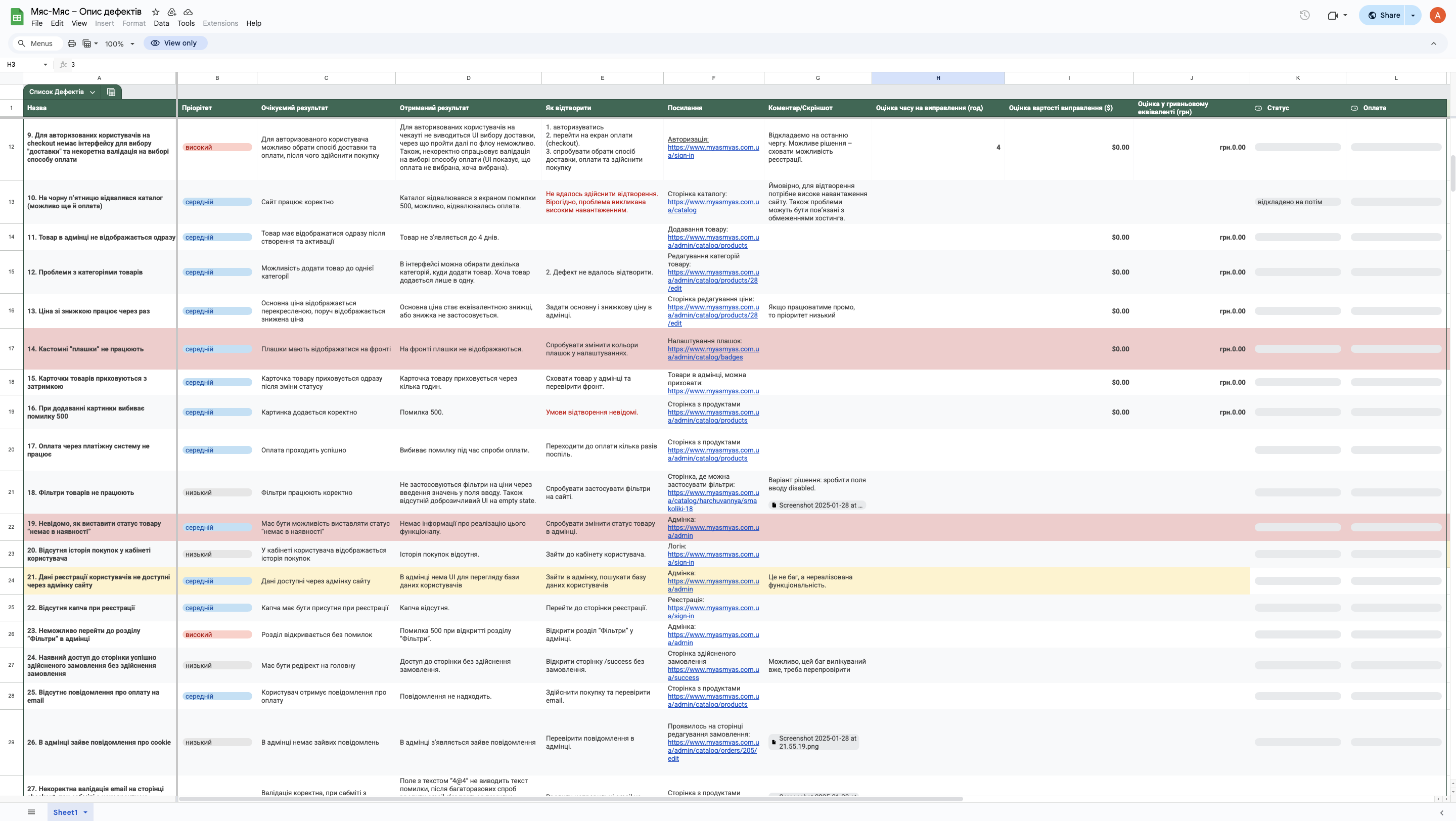Click the move-to-folder icon by title
Image resolution: width=1456 pixels, height=821 pixels.
click(x=172, y=12)
